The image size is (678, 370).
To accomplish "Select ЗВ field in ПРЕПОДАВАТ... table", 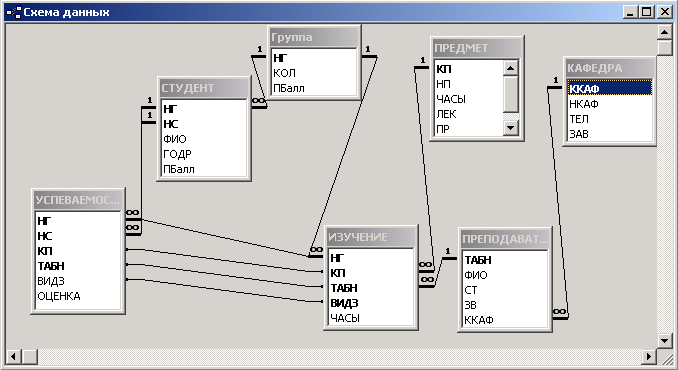I will (x=505, y=305).
